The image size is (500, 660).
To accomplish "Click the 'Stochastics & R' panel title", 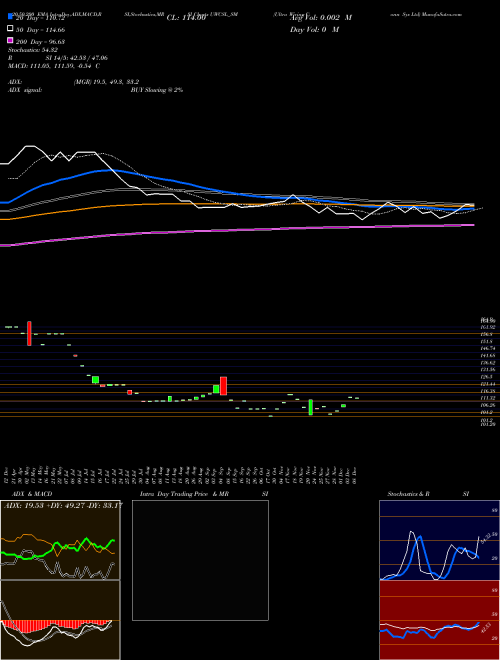I will tap(409, 494).
